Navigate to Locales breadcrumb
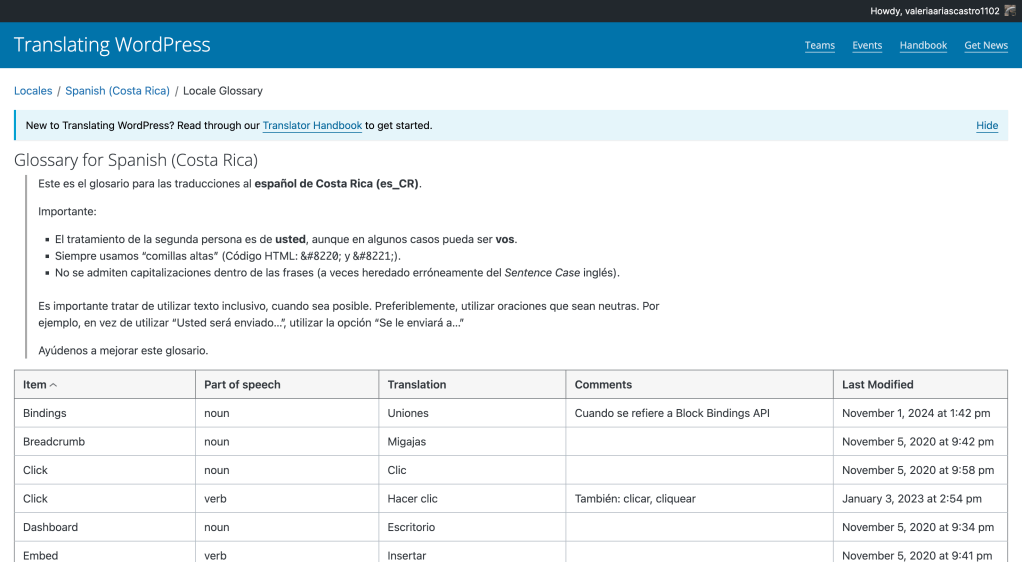 coord(33,91)
